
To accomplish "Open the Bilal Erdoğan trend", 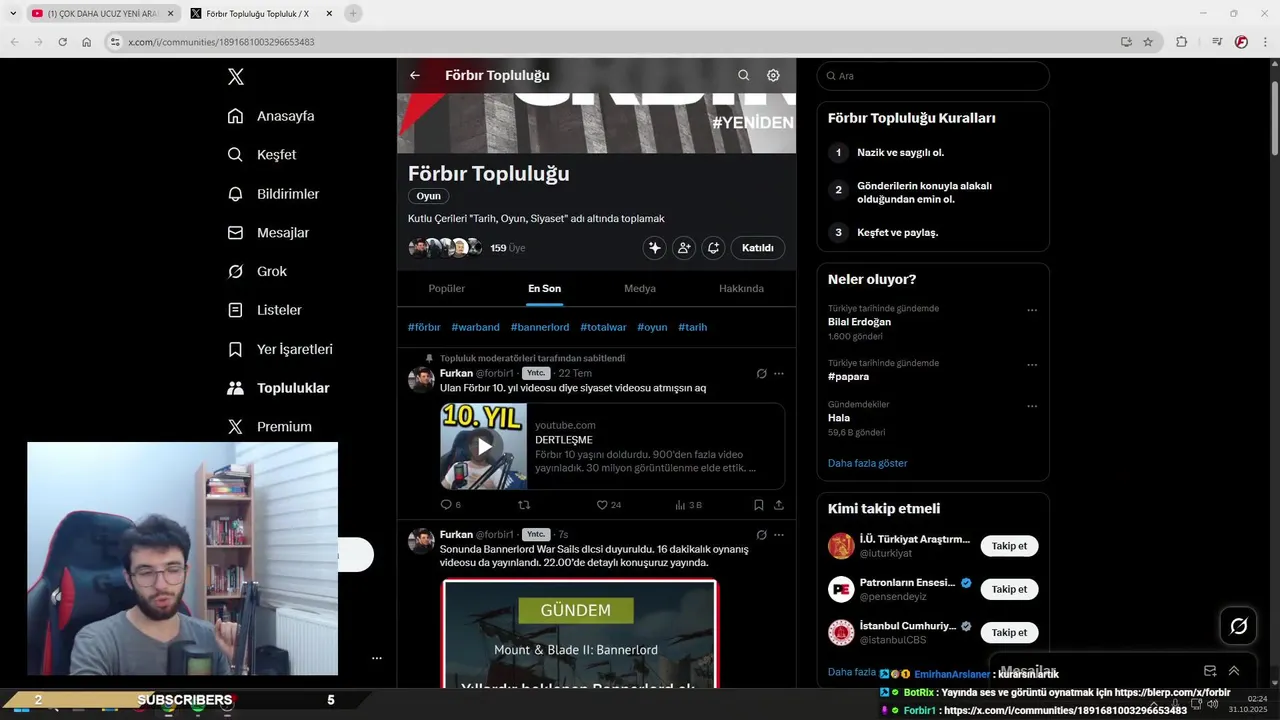I will 859,322.
